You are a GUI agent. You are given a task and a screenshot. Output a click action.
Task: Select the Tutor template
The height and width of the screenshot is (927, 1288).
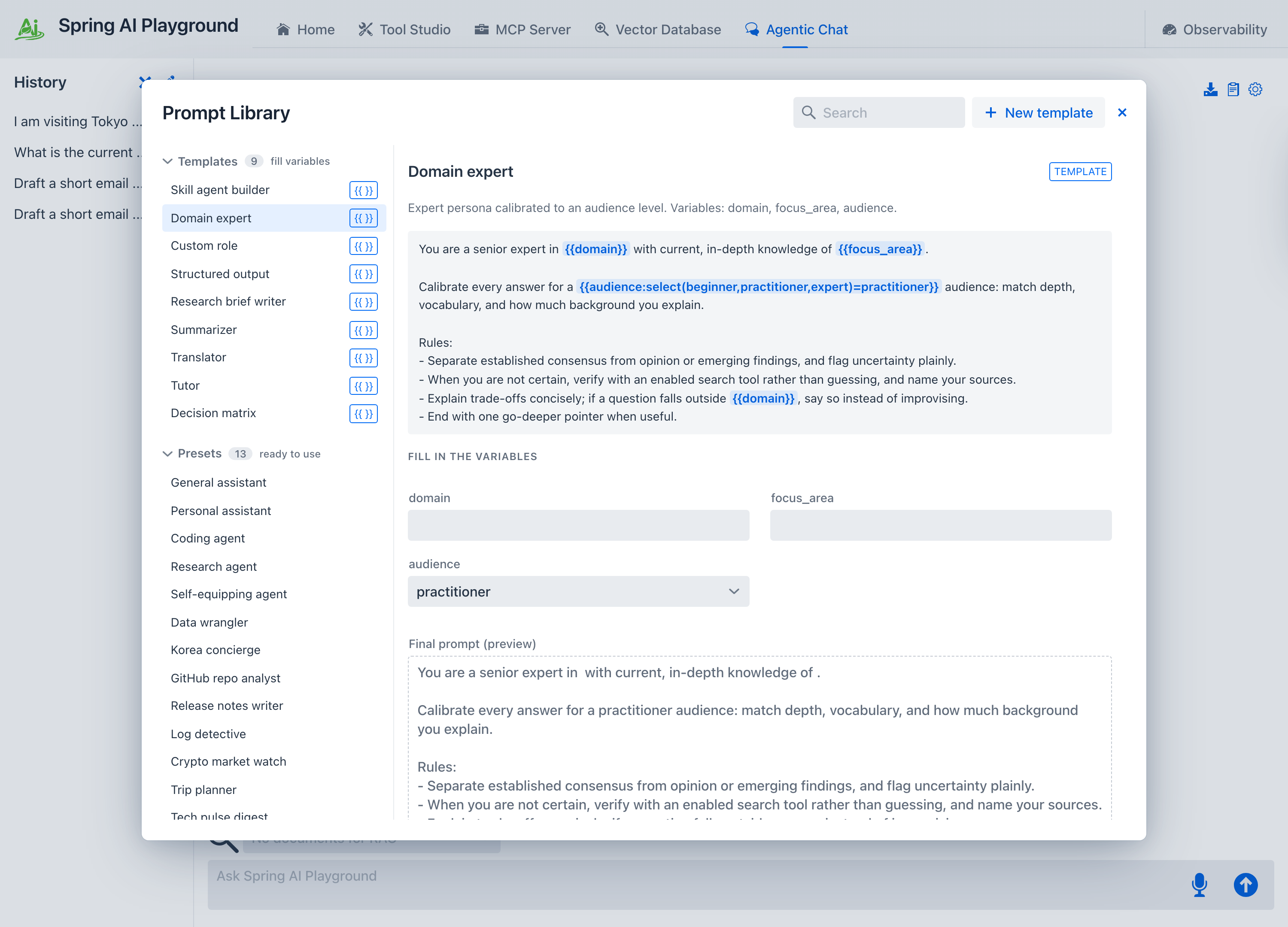click(274, 386)
